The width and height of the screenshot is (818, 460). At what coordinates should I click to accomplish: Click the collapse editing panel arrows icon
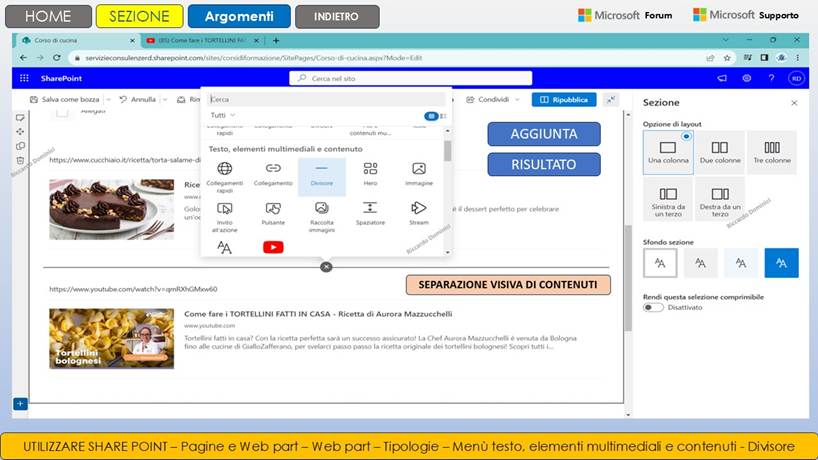click(610, 99)
